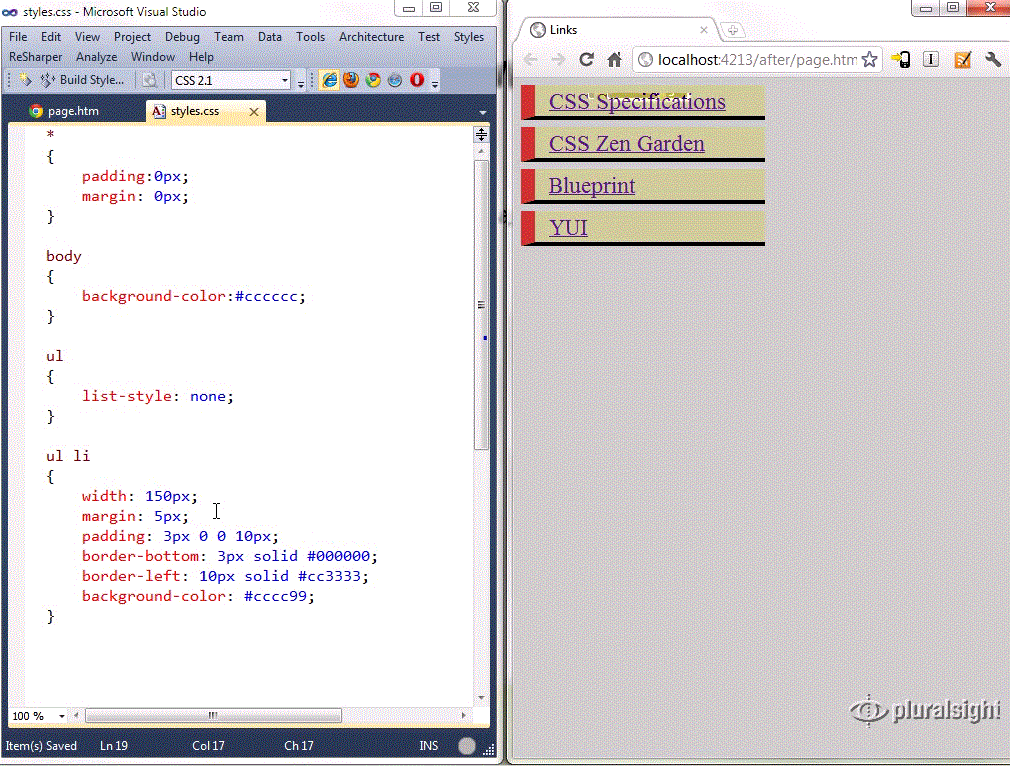Open the 100% zoom dropdown

62,716
